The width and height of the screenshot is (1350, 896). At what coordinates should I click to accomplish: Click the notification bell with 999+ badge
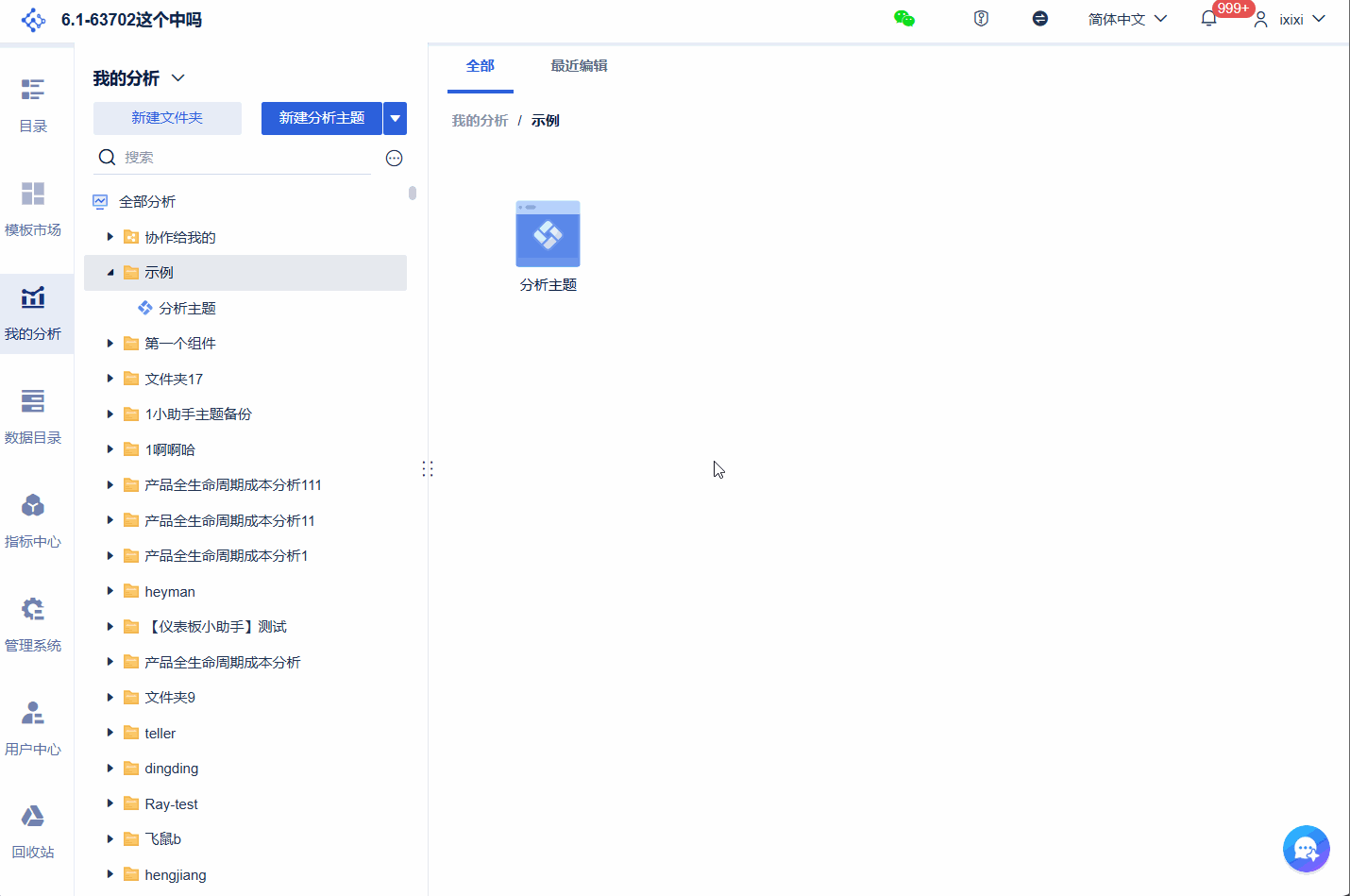coord(1207,17)
